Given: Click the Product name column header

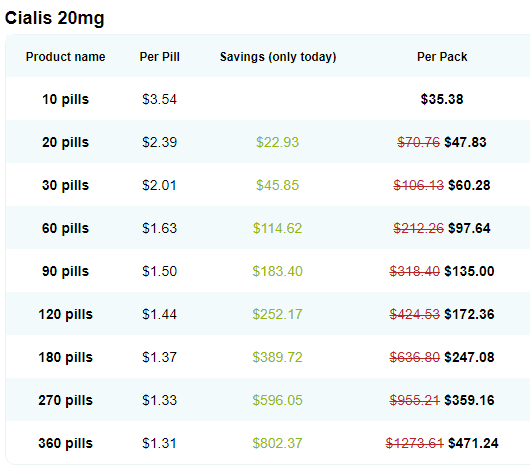Looking at the screenshot, I should (x=66, y=56).
